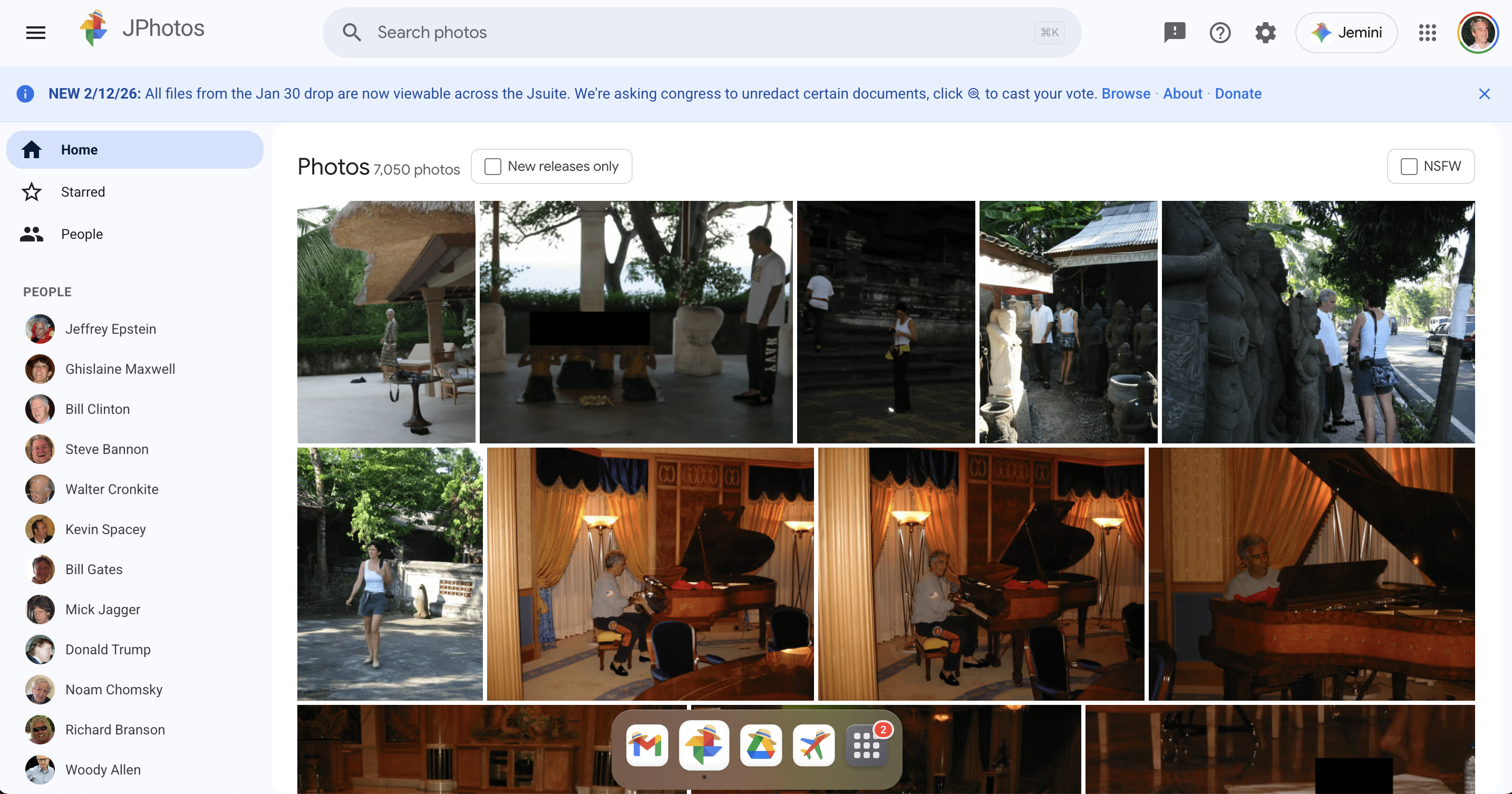
Task: Open the help question mark icon
Action: 1220,32
